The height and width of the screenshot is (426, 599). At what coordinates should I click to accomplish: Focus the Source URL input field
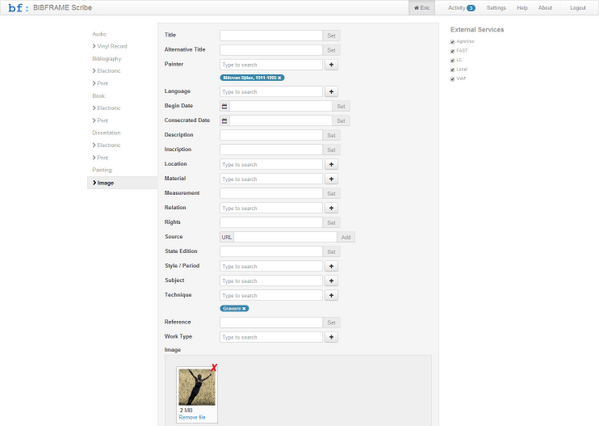click(x=285, y=237)
